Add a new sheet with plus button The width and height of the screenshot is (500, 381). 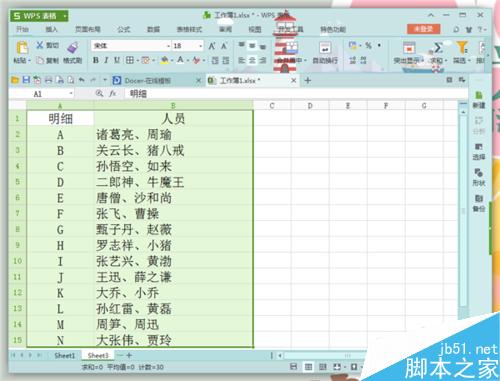(x=129, y=355)
